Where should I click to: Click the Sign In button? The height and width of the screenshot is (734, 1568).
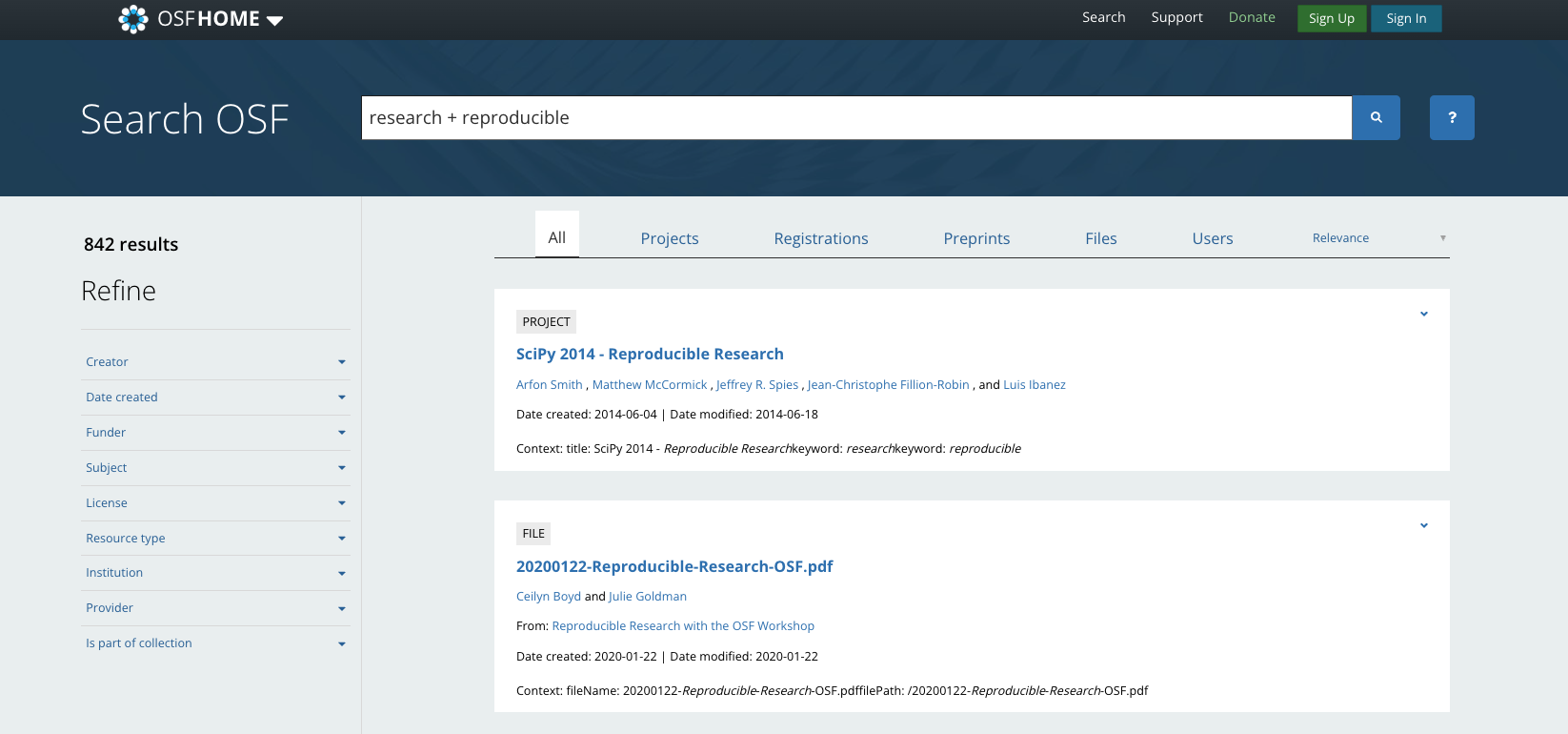[x=1406, y=18]
